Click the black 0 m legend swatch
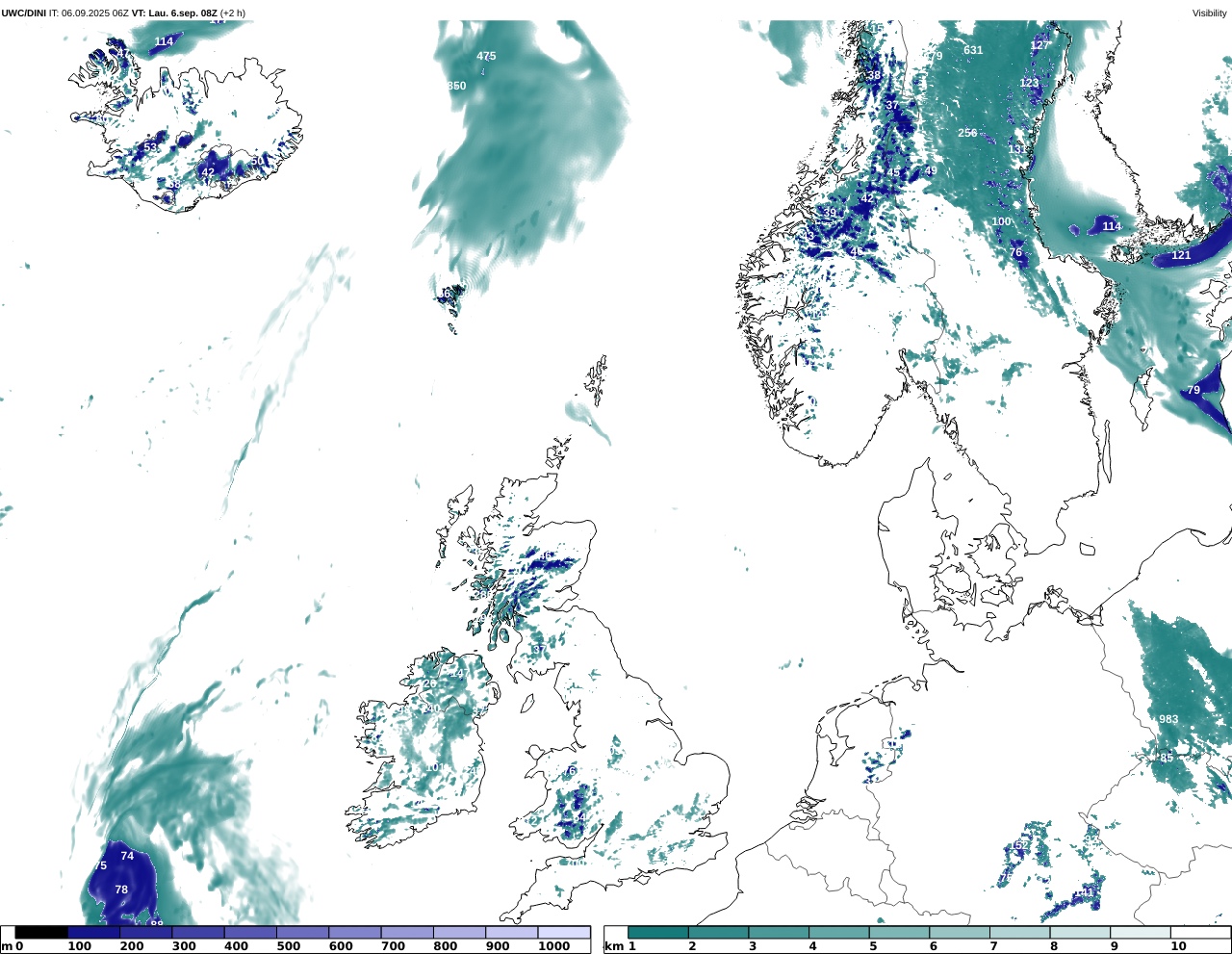The height and width of the screenshot is (954, 1232). [41, 932]
